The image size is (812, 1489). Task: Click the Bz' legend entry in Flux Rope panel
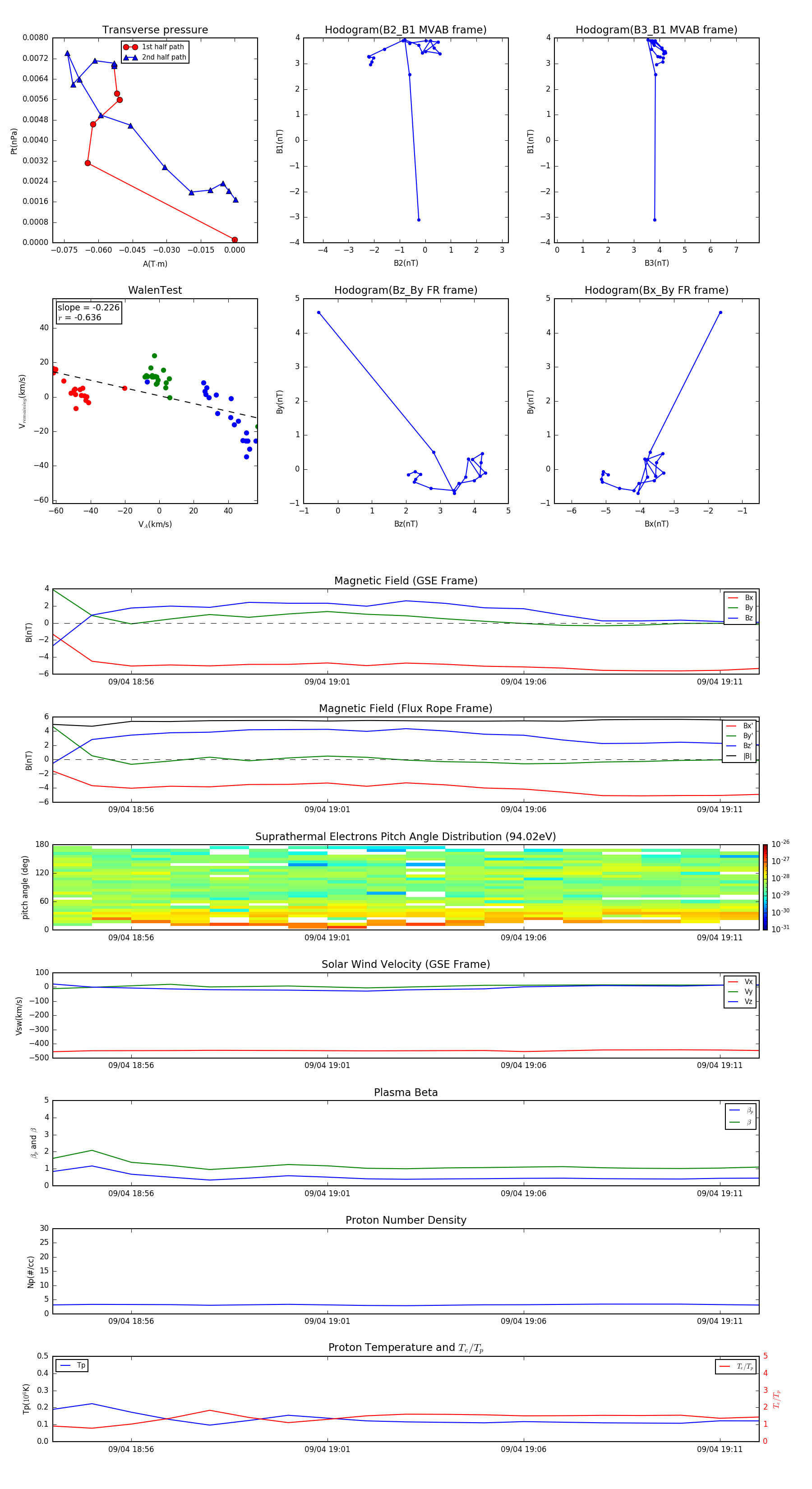click(x=739, y=746)
